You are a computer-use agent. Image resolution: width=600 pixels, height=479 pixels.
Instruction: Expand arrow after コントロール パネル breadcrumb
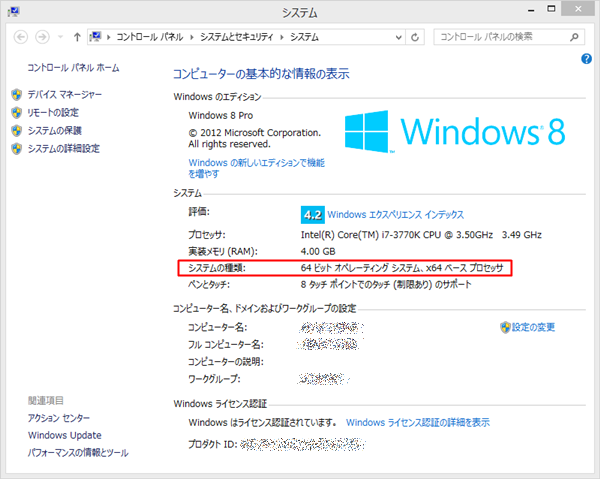pyautogui.click(x=192, y=37)
